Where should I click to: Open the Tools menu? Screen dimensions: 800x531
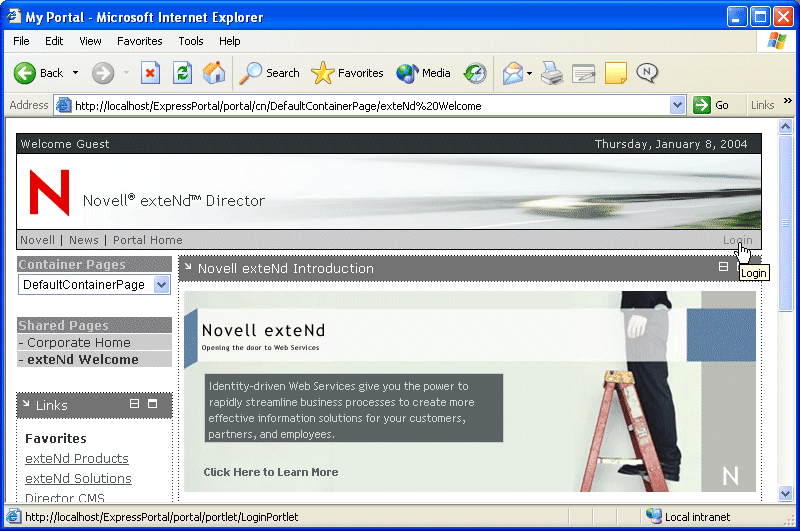point(191,41)
